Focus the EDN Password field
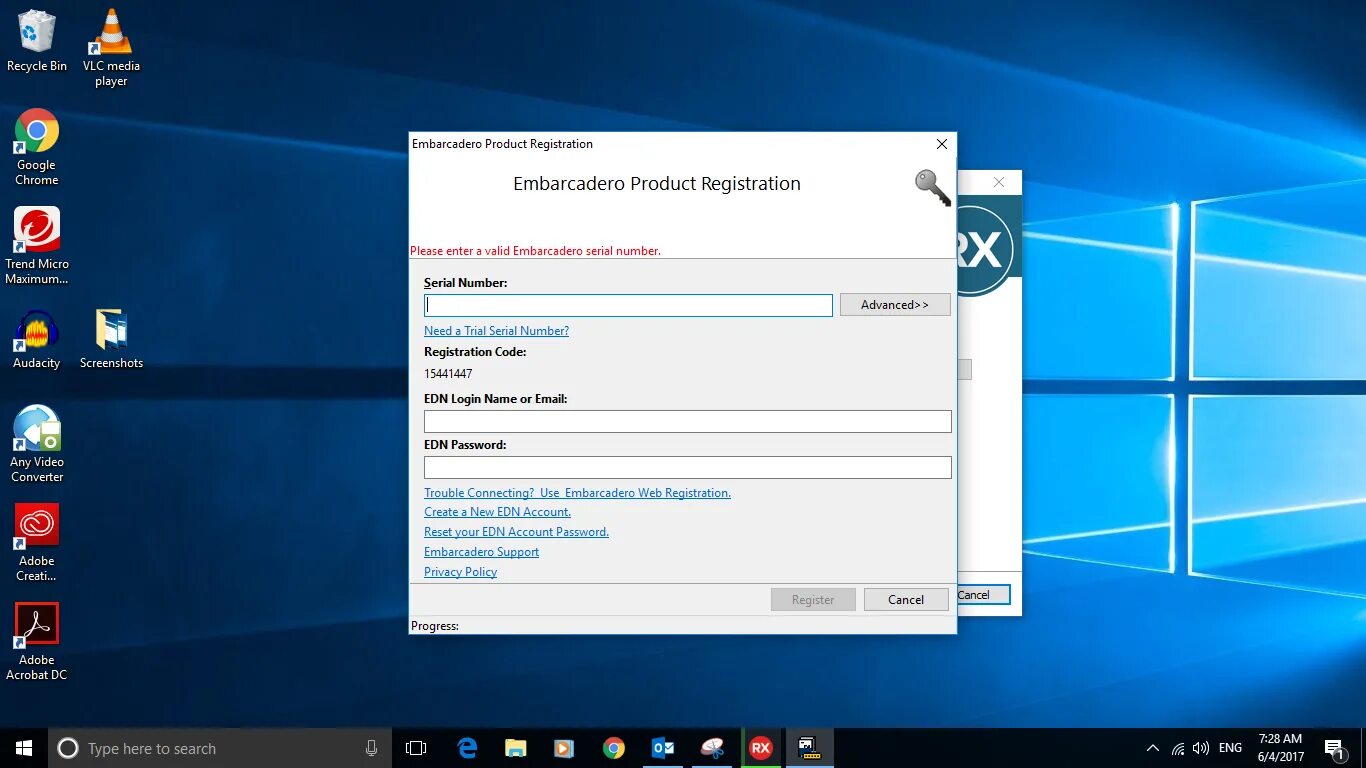 [687, 467]
